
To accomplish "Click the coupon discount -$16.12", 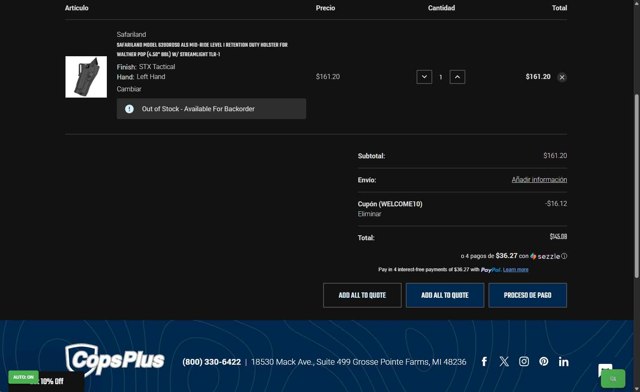I will 556,203.
